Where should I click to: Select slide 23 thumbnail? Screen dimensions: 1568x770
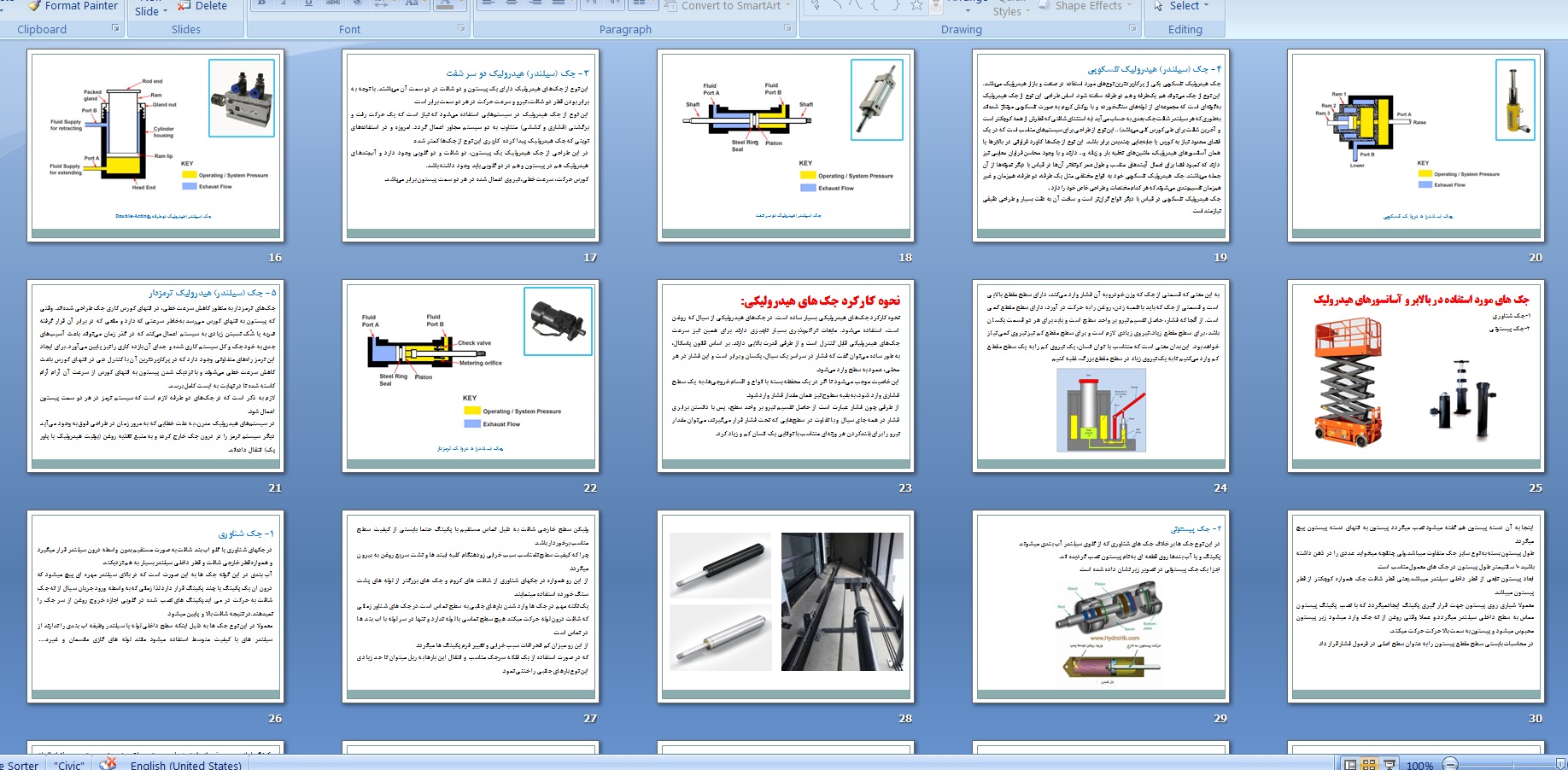(785, 376)
